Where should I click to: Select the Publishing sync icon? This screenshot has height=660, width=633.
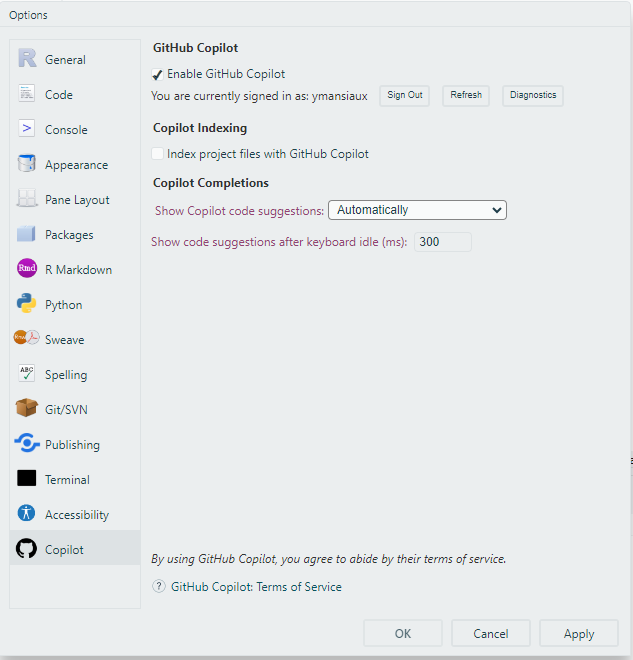tap(27, 443)
